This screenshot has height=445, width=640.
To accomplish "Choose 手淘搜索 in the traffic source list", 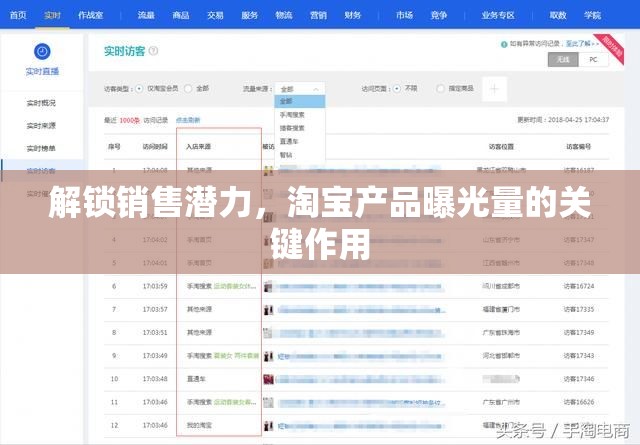I will click(x=292, y=115).
